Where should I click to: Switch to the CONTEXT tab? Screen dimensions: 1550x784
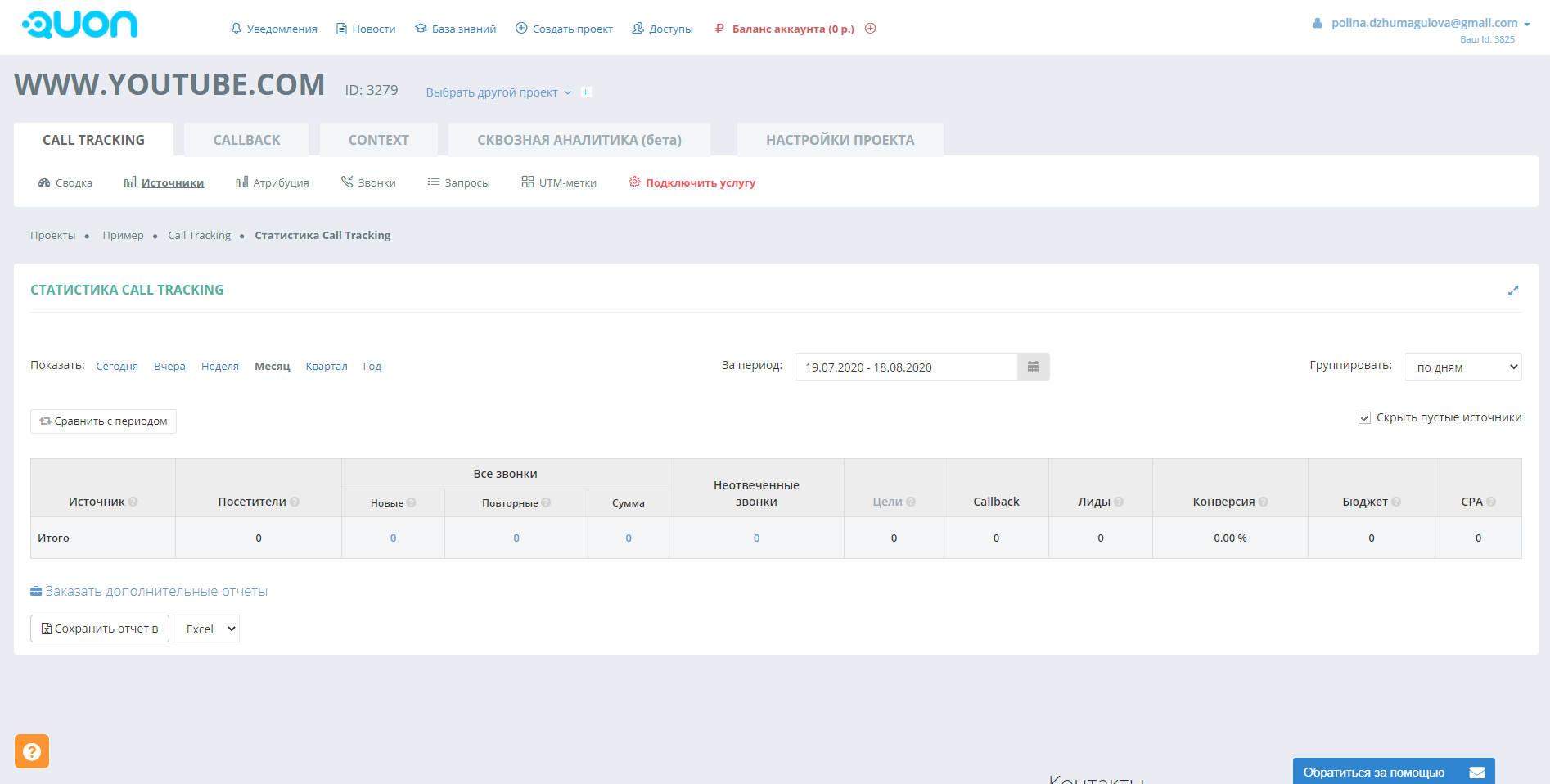[x=379, y=140]
